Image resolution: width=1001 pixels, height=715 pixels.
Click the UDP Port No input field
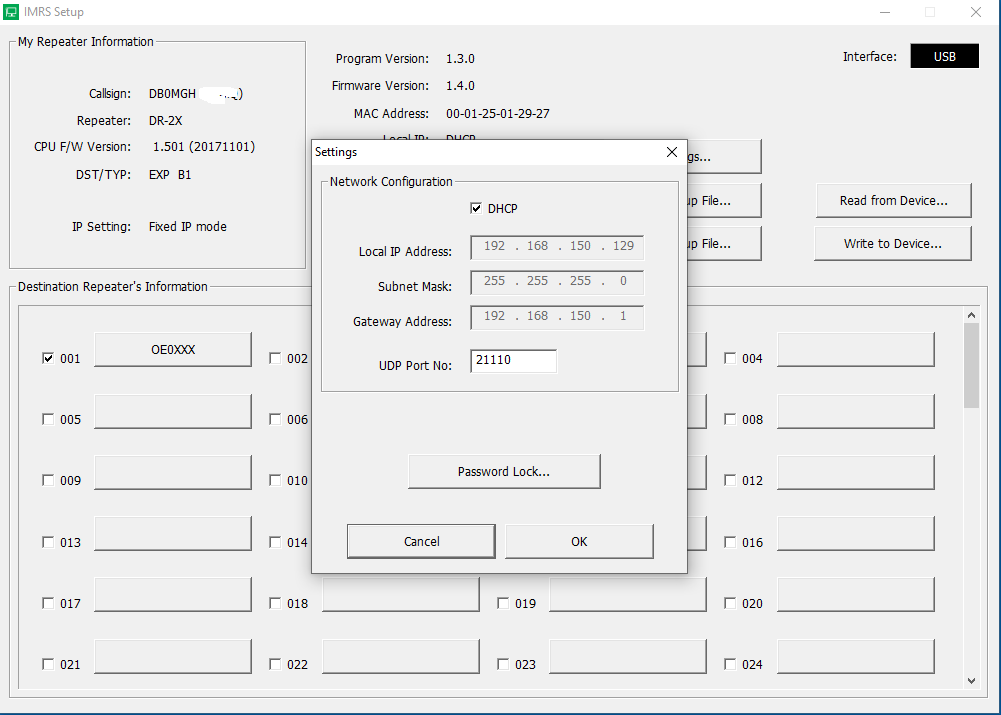513,360
